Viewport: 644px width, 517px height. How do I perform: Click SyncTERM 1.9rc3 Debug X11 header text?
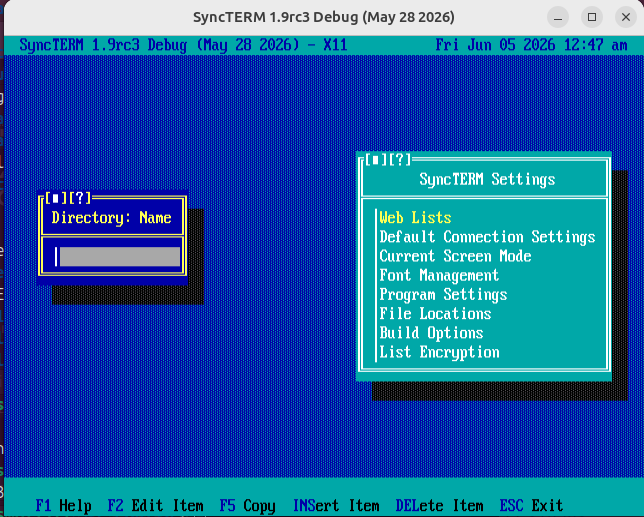(183, 45)
